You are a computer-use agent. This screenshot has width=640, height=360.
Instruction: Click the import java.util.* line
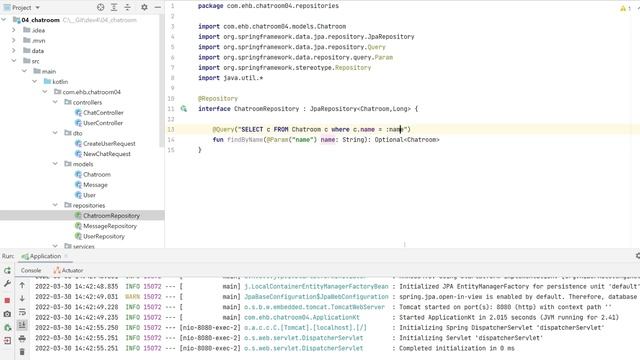(x=231, y=78)
